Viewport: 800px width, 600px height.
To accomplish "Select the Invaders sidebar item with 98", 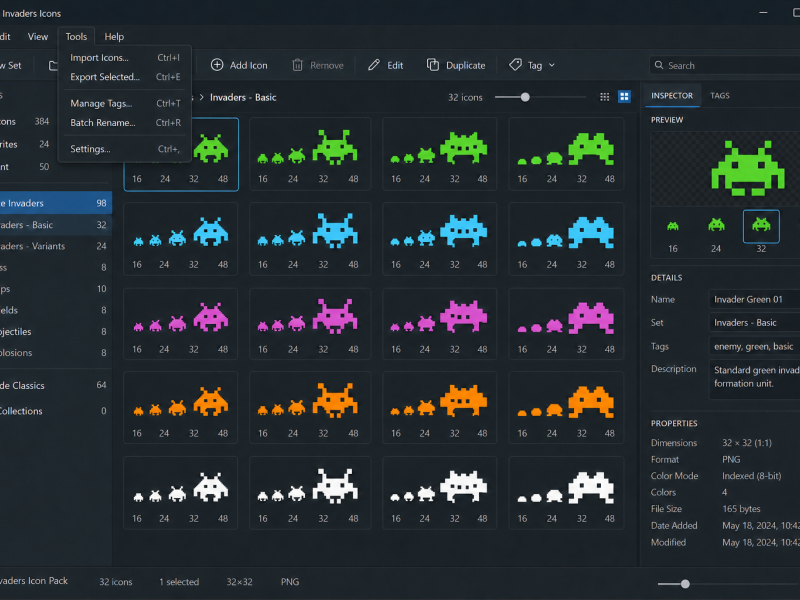I will click(56, 203).
